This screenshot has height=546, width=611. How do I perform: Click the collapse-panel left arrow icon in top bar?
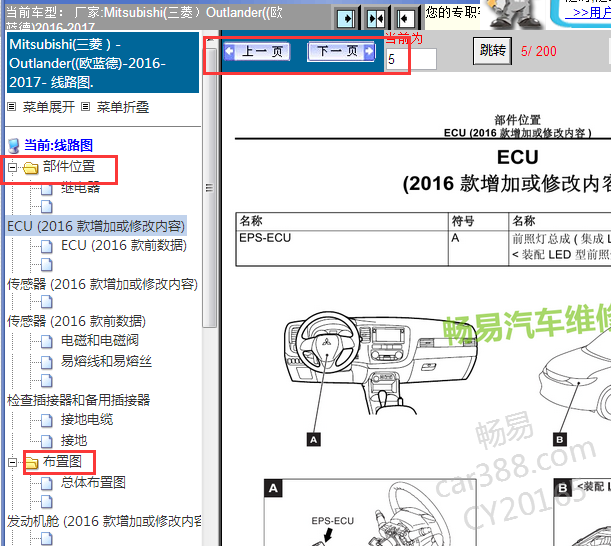pos(405,18)
